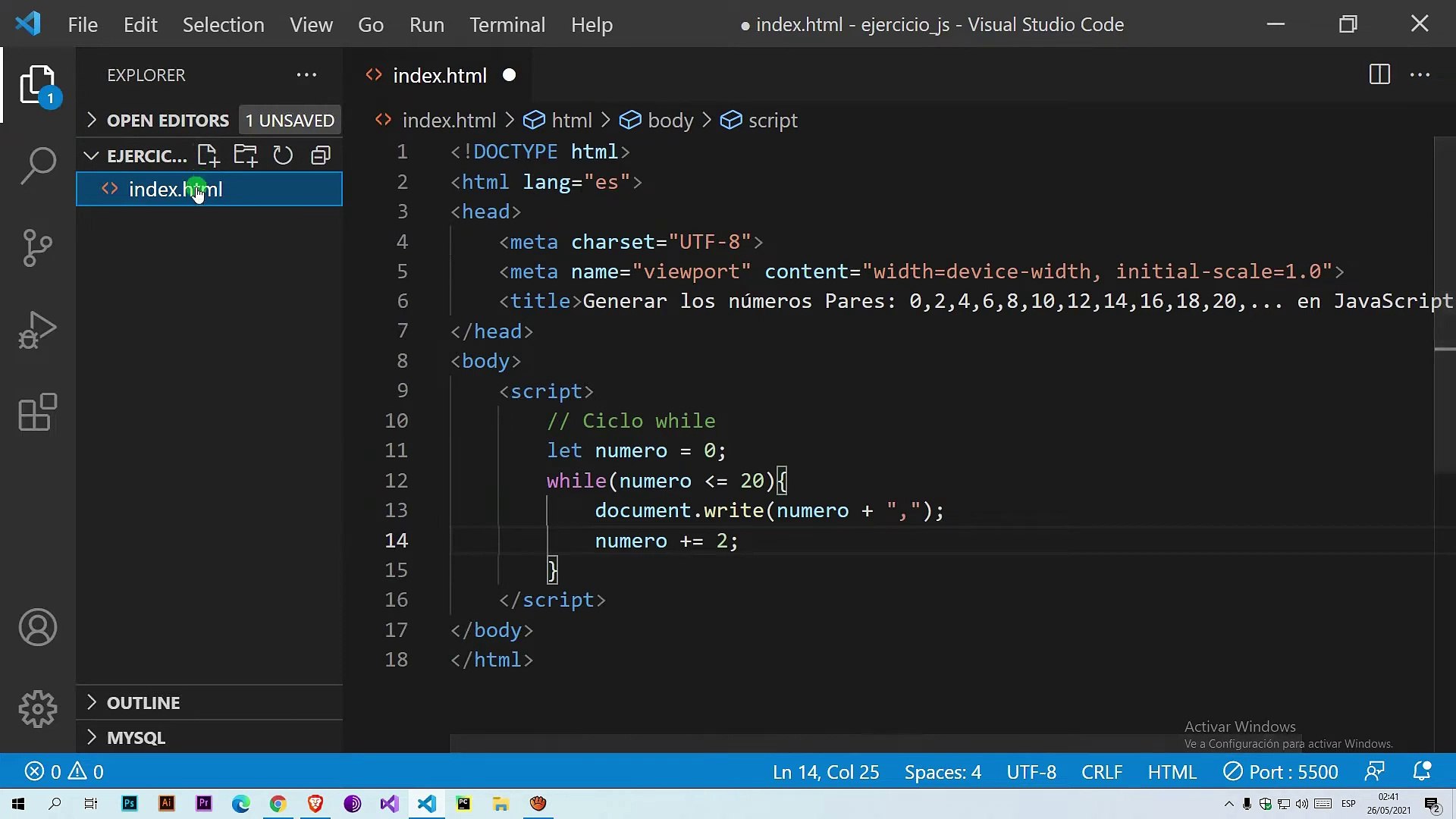Image resolution: width=1456 pixels, height=819 pixels.
Task: Open Google Chrome from the taskbar
Action: pos(278,804)
